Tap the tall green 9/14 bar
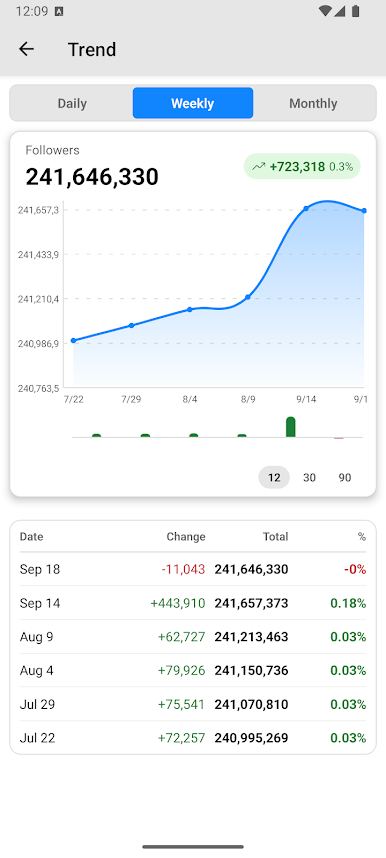The image size is (386, 858). coord(291,427)
